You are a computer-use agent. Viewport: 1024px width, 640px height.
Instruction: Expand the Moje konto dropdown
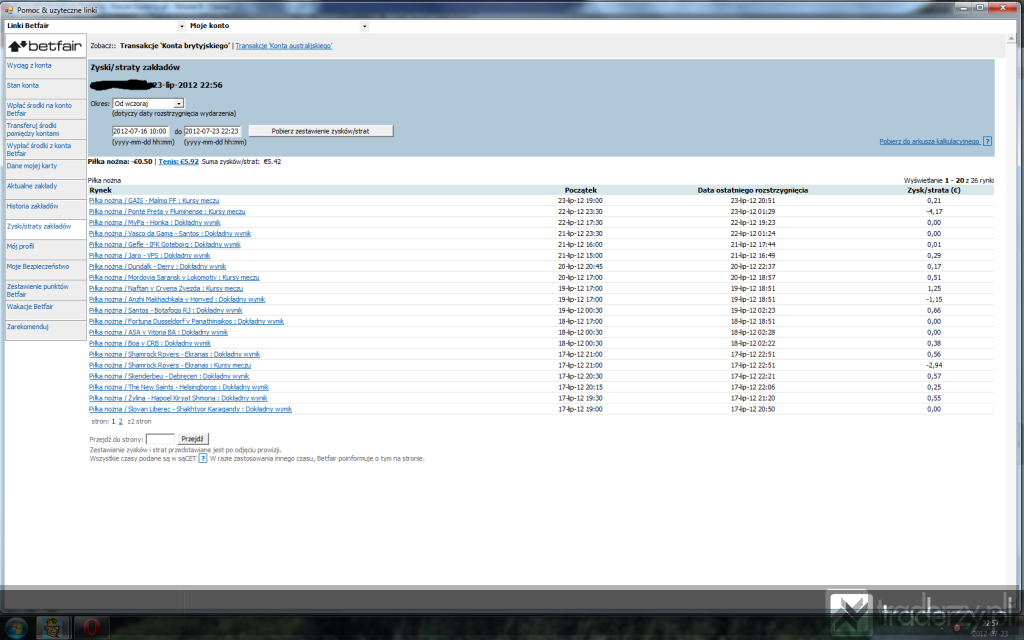pyautogui.click(x=364, y=26)
